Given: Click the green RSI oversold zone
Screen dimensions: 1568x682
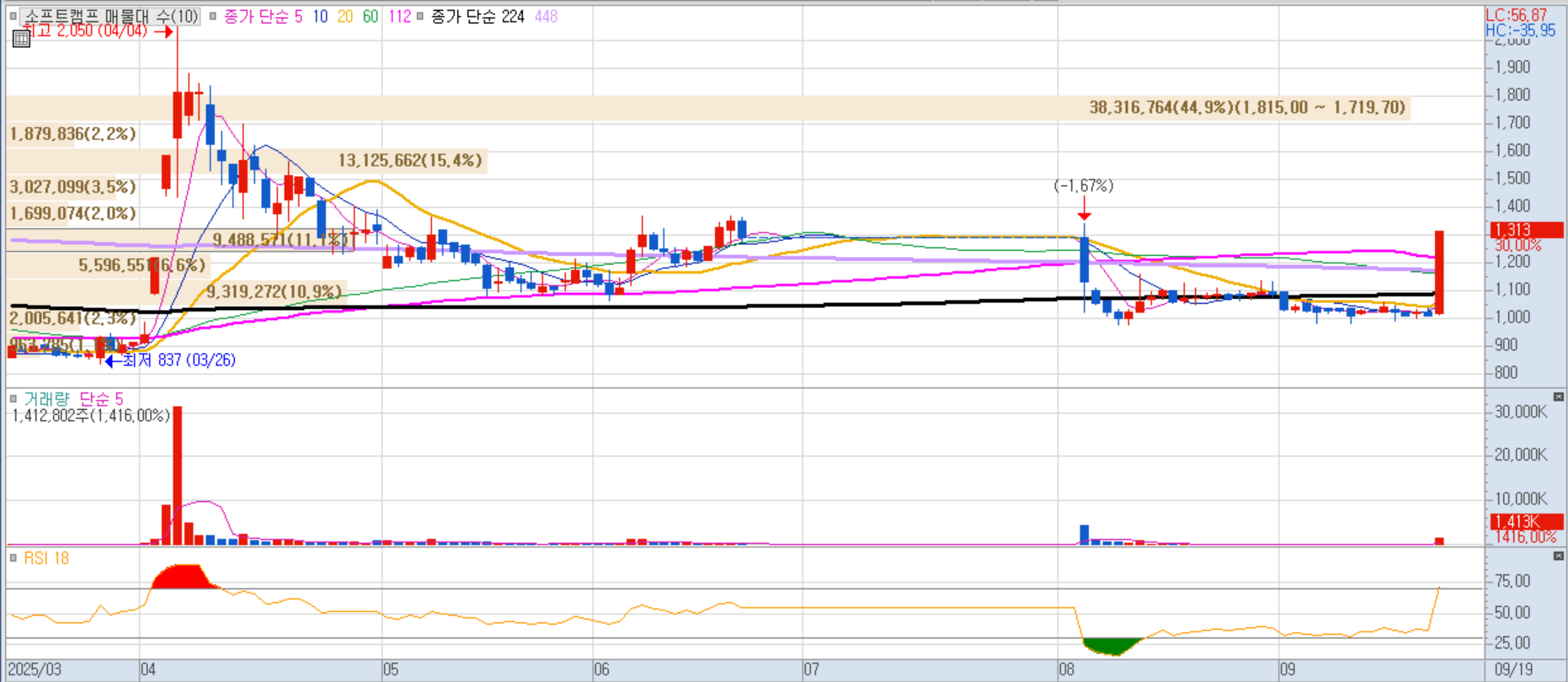Looking at the screenshot, I should coord(1112,647).
